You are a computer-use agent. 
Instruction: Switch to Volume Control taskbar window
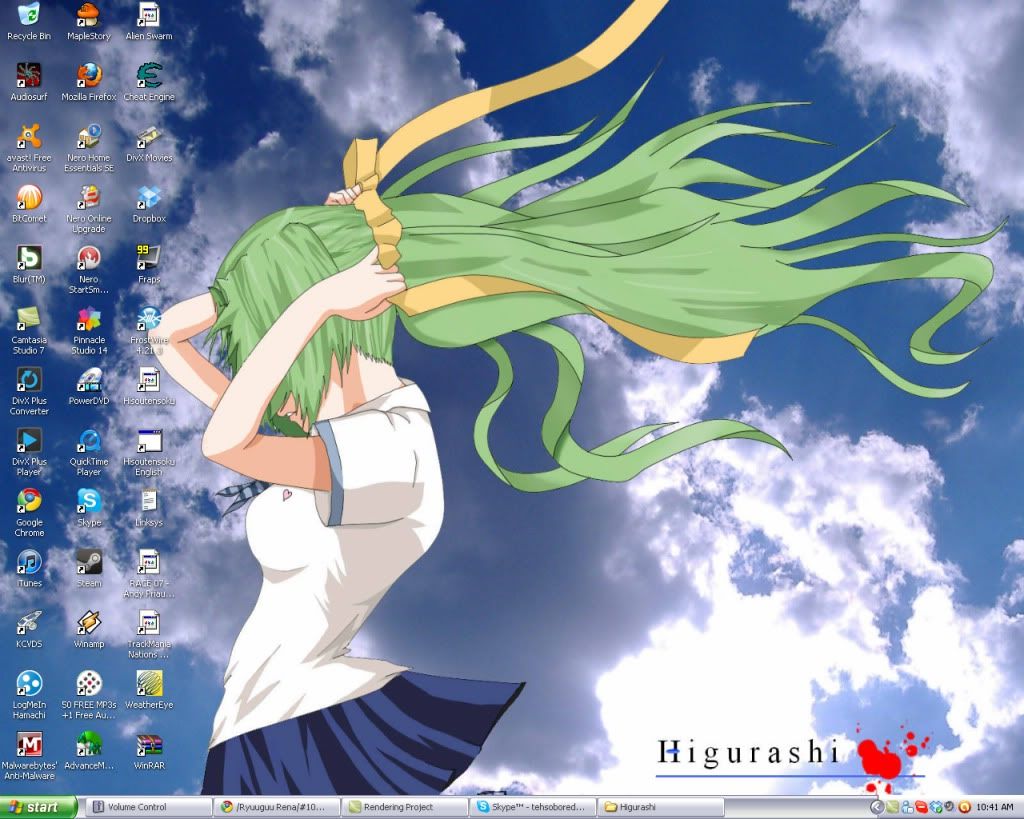[149, 807]
